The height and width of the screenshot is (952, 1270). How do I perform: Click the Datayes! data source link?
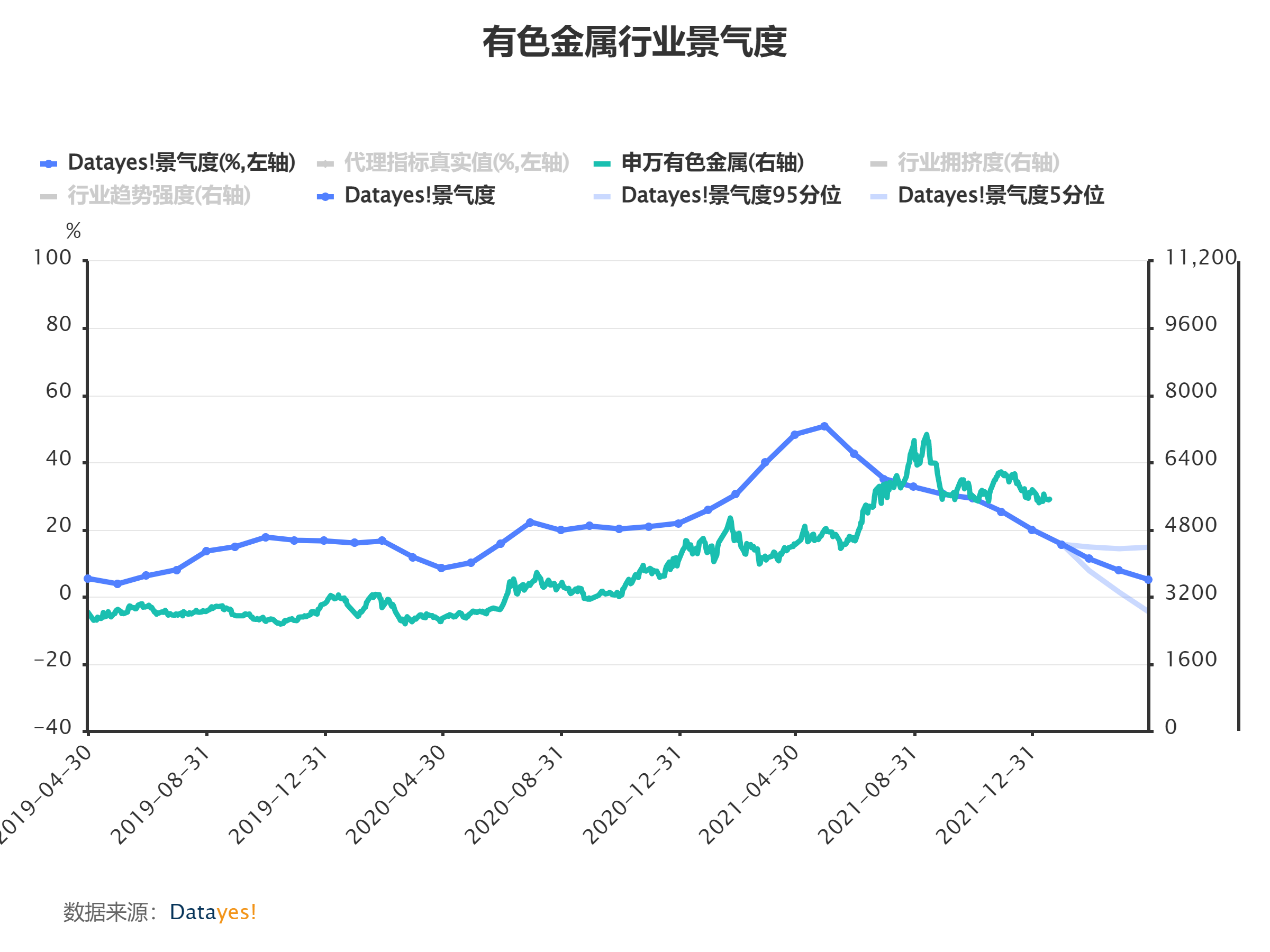(212, 912)
